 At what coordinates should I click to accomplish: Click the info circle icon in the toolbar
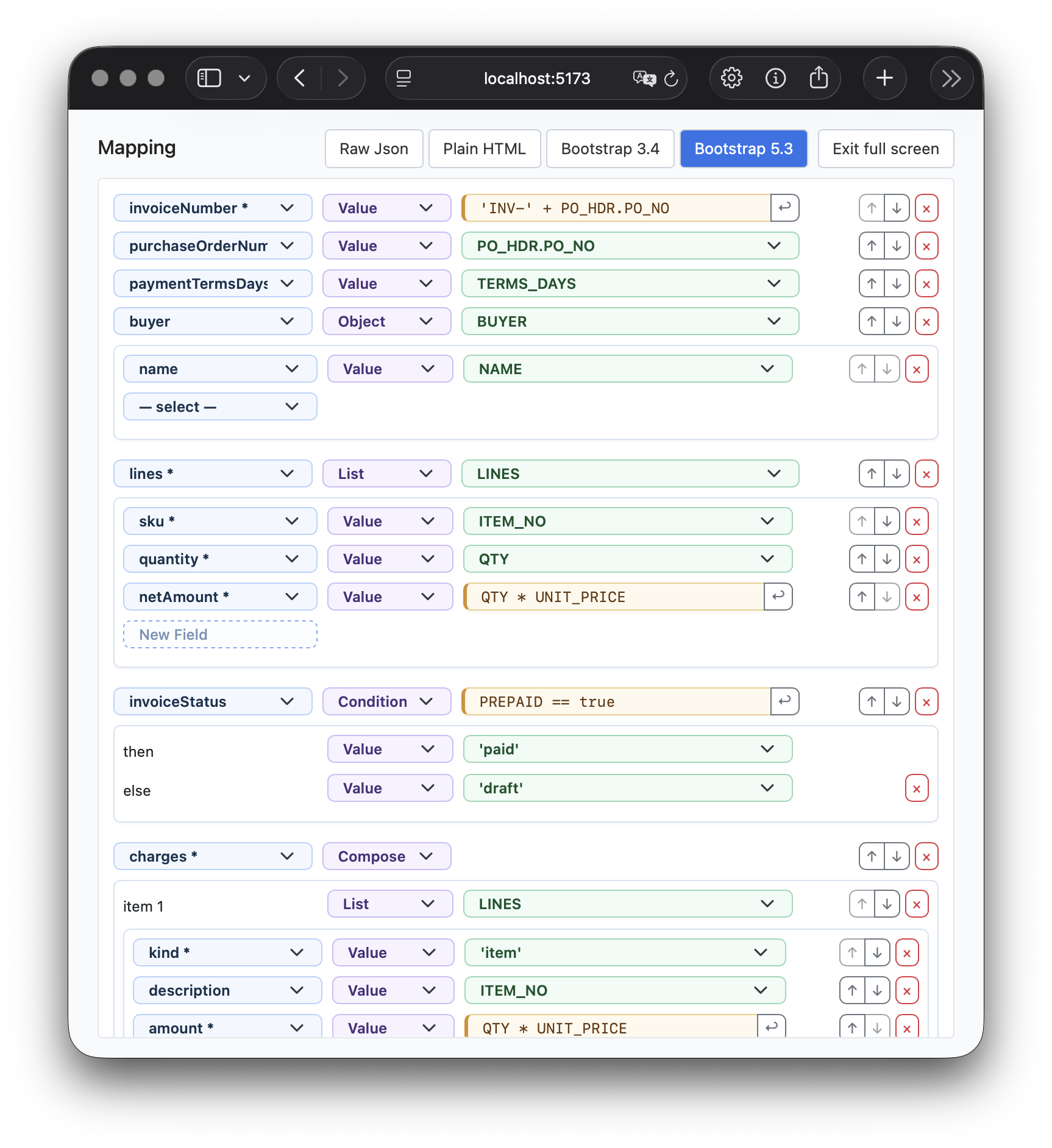coord(775,78)
